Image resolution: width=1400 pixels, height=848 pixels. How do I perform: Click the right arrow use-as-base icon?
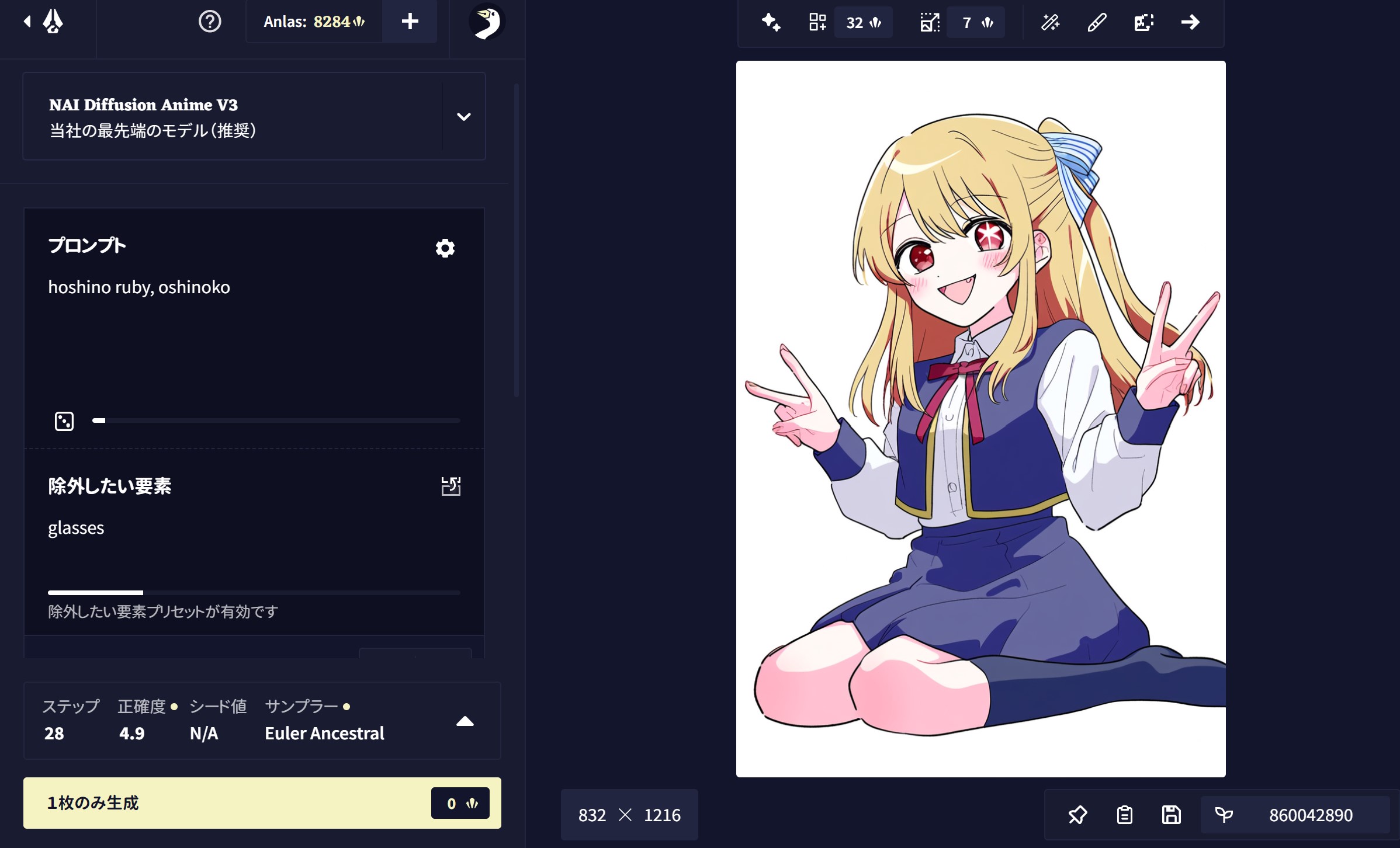point(1190,22)
